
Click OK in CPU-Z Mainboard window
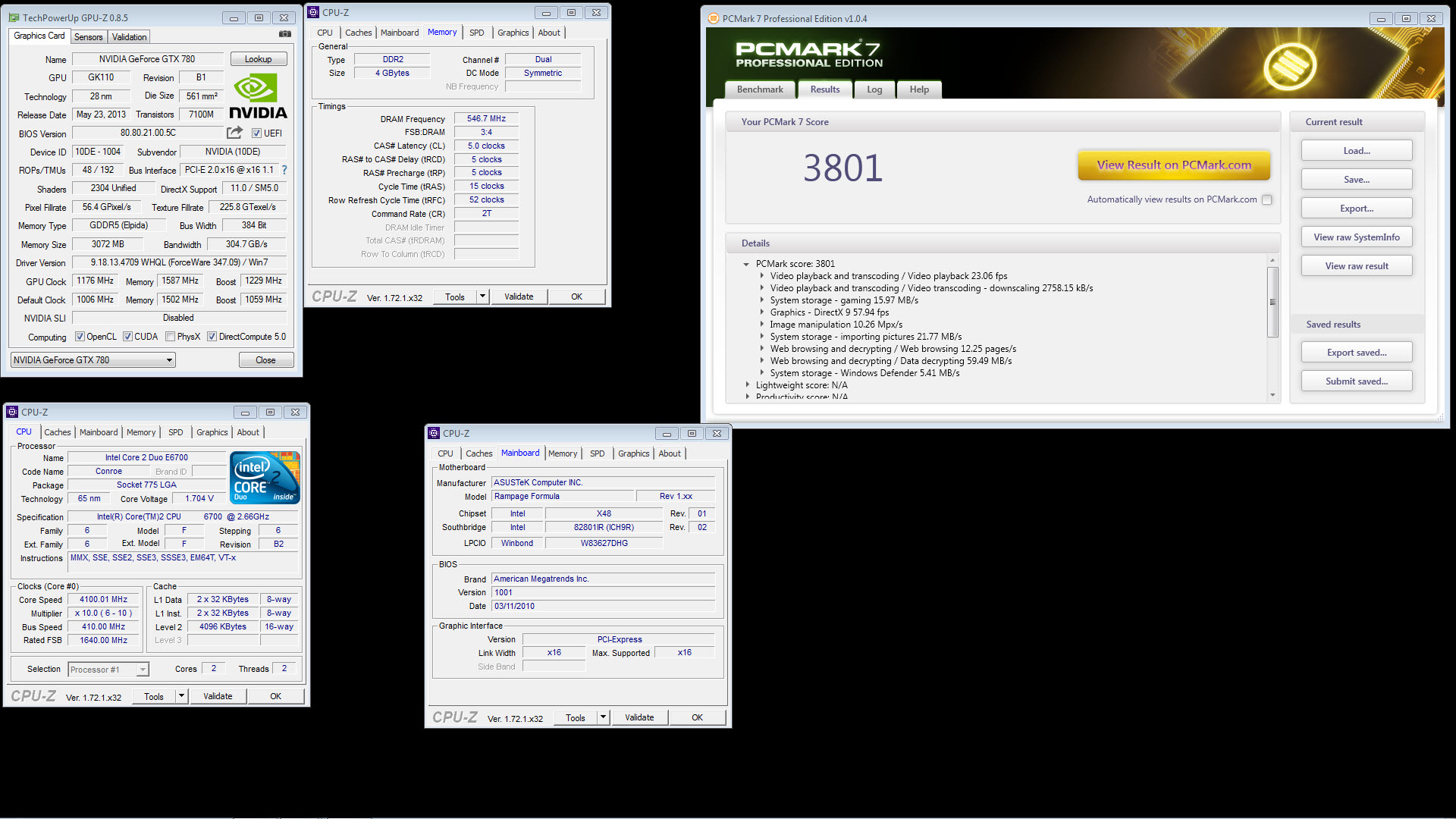pos(697,717)
